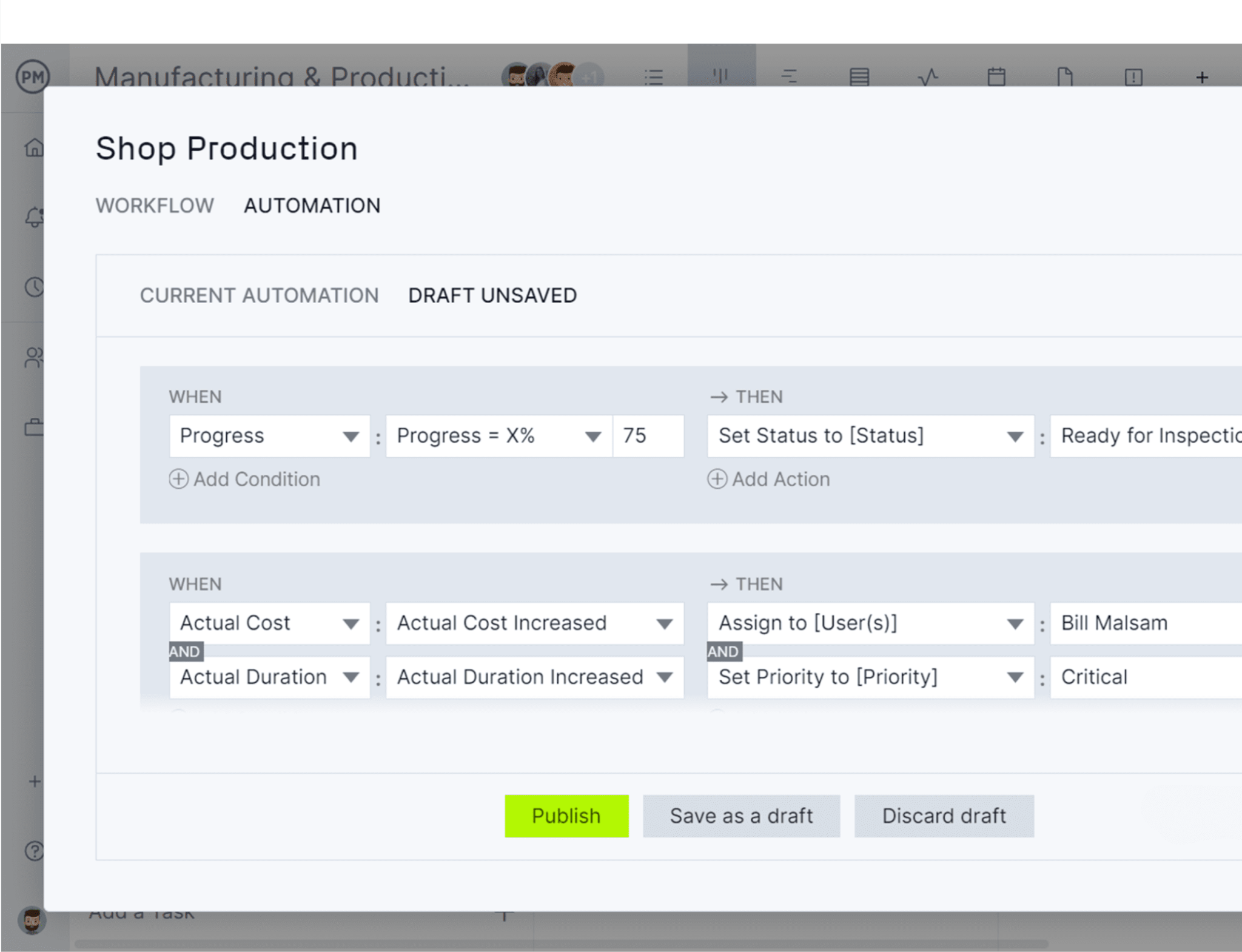The image size is (1242, 952).
Task: Click Add Condition under the Progress rule
Action: coord(244,479)
